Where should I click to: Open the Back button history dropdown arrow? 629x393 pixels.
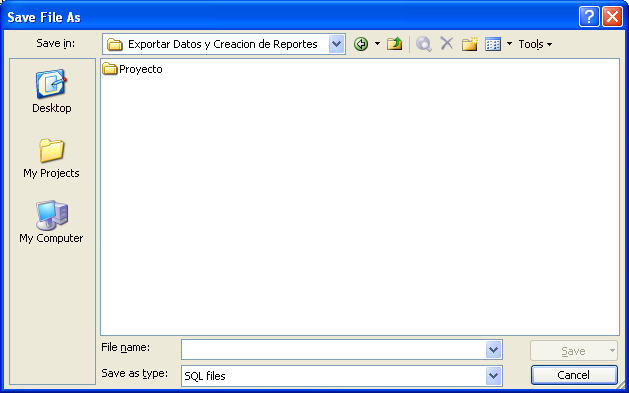pos(377,44)
